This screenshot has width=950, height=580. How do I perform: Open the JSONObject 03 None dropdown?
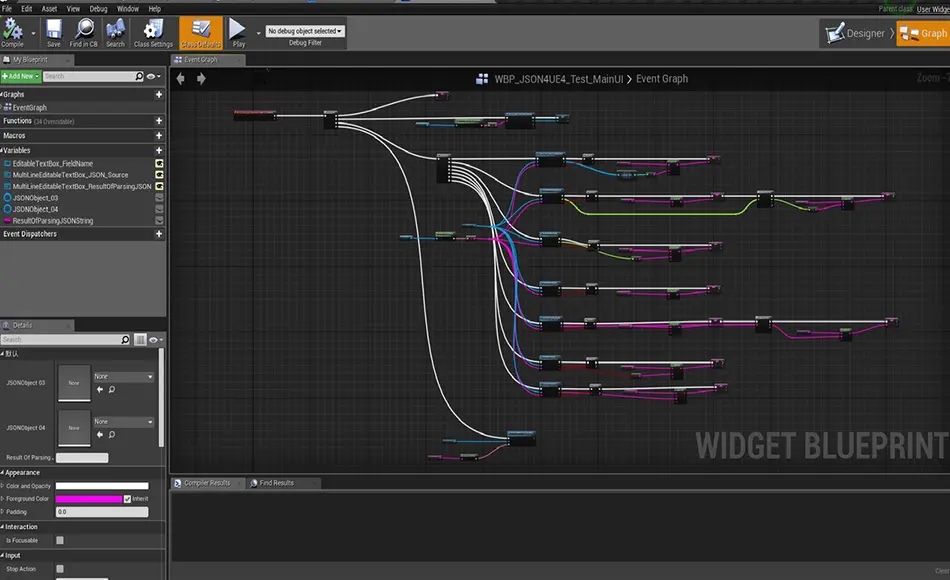click(x=124, y=377)
